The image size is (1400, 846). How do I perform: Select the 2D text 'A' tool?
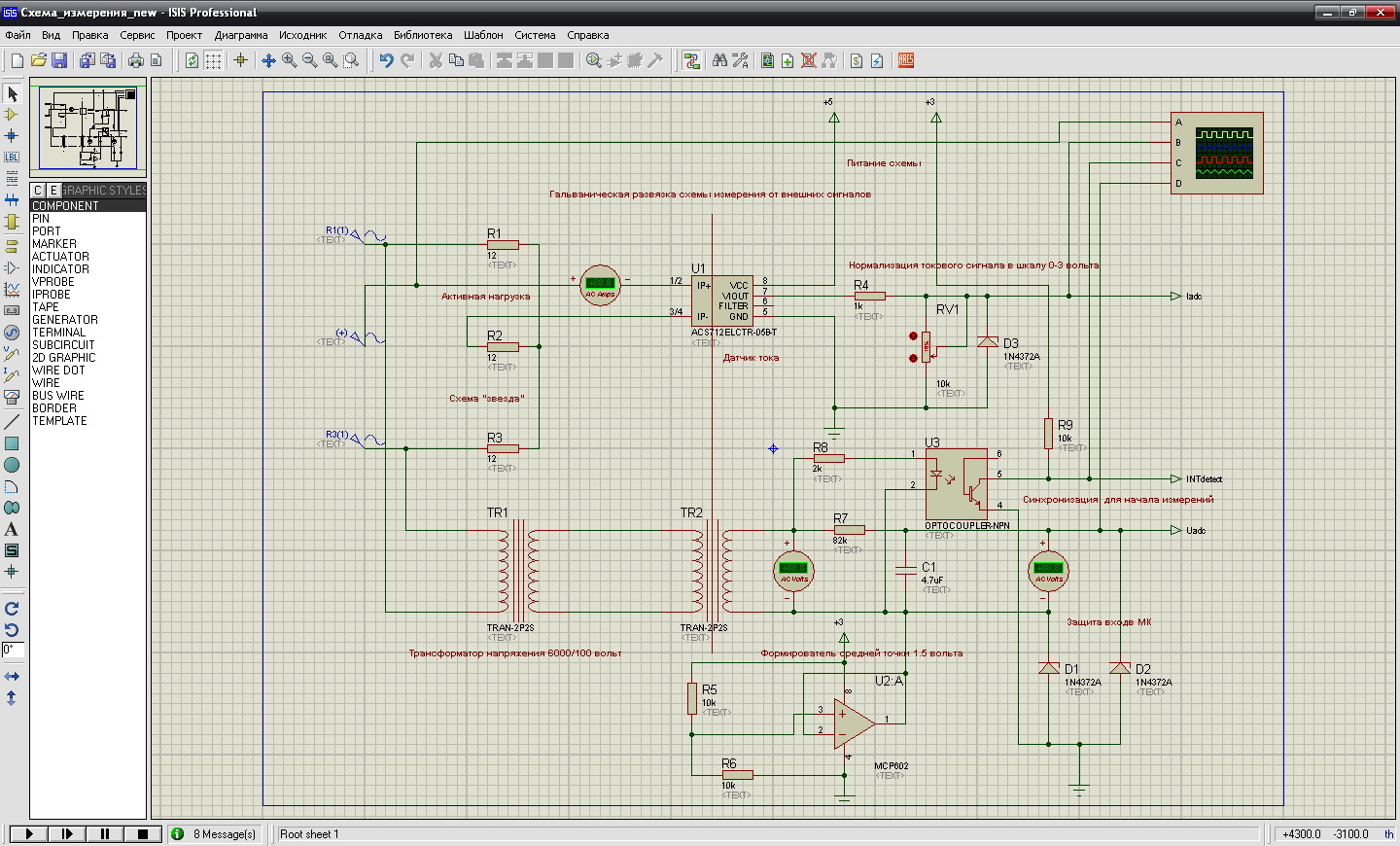click(x=12, y=529)
